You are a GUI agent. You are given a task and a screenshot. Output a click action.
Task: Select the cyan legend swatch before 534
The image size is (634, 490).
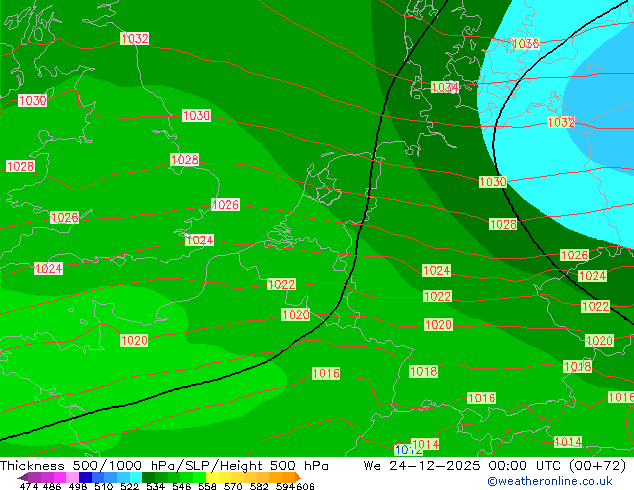tap(136, 477)
